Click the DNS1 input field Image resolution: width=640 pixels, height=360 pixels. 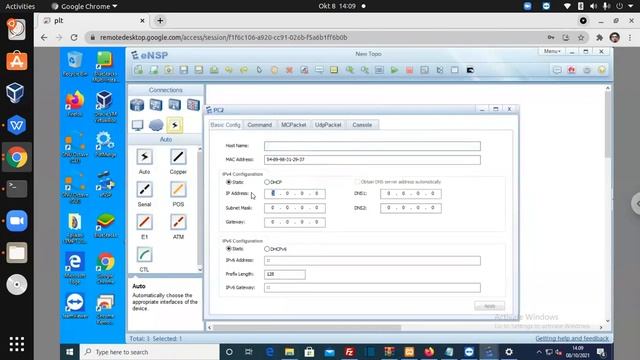pyautogui.click(x=411, y=193)
